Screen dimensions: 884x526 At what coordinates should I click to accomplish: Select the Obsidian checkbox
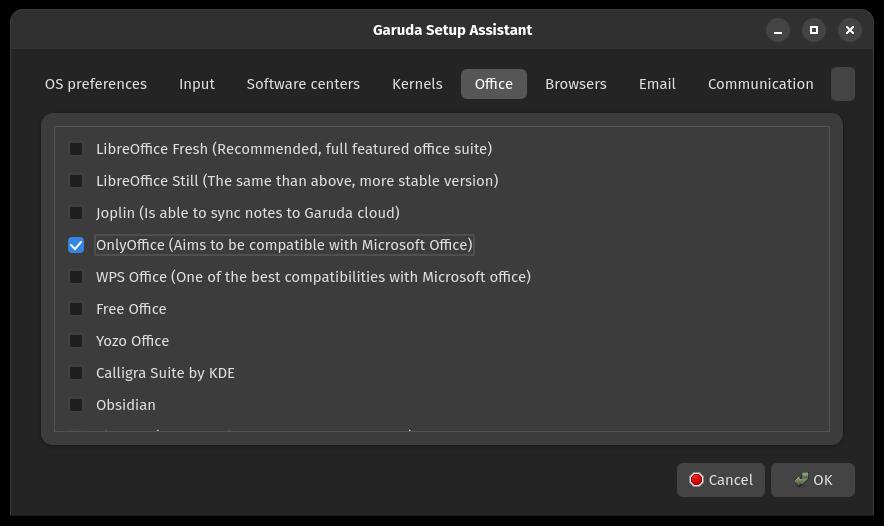click(x=76, y=405)
